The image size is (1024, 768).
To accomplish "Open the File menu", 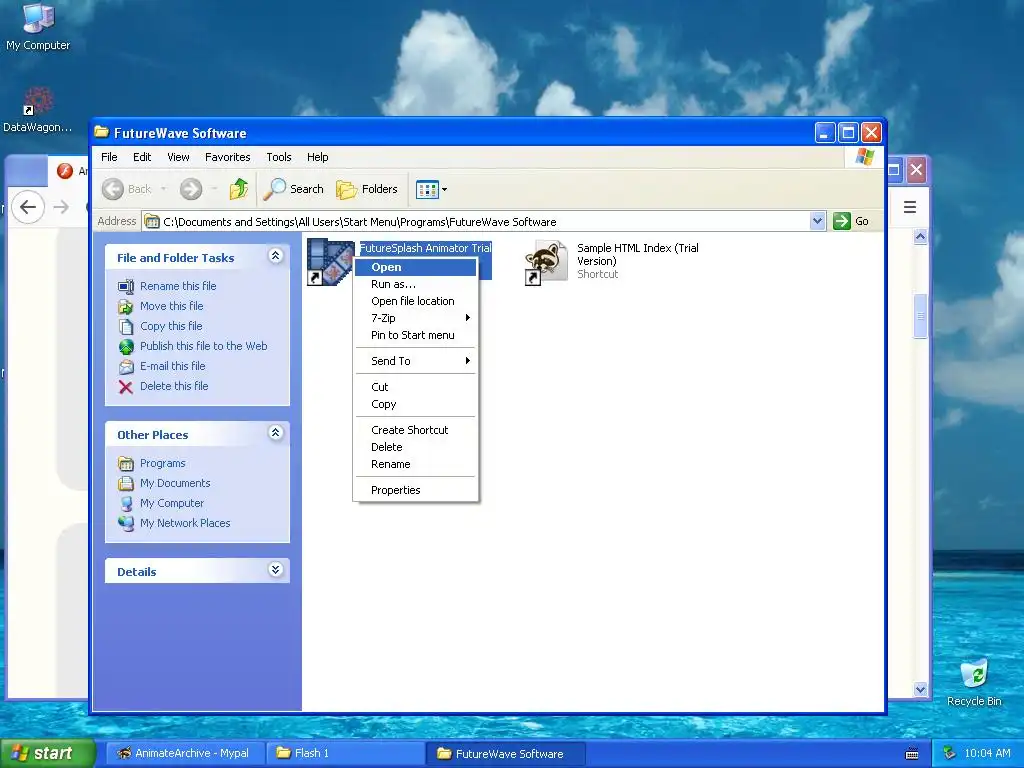I will coord(109,157).
